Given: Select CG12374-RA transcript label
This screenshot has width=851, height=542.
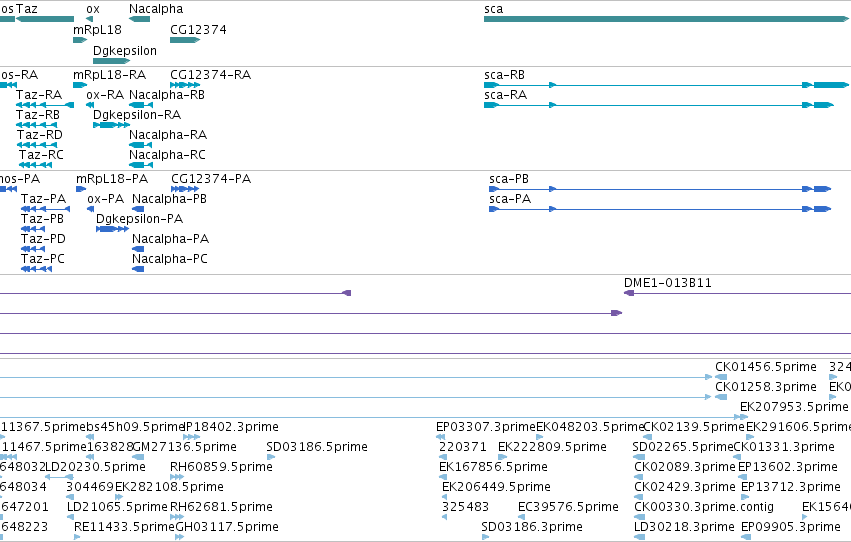Looking at the screenshot, I should pyautogui.click(x=211, y=75).
